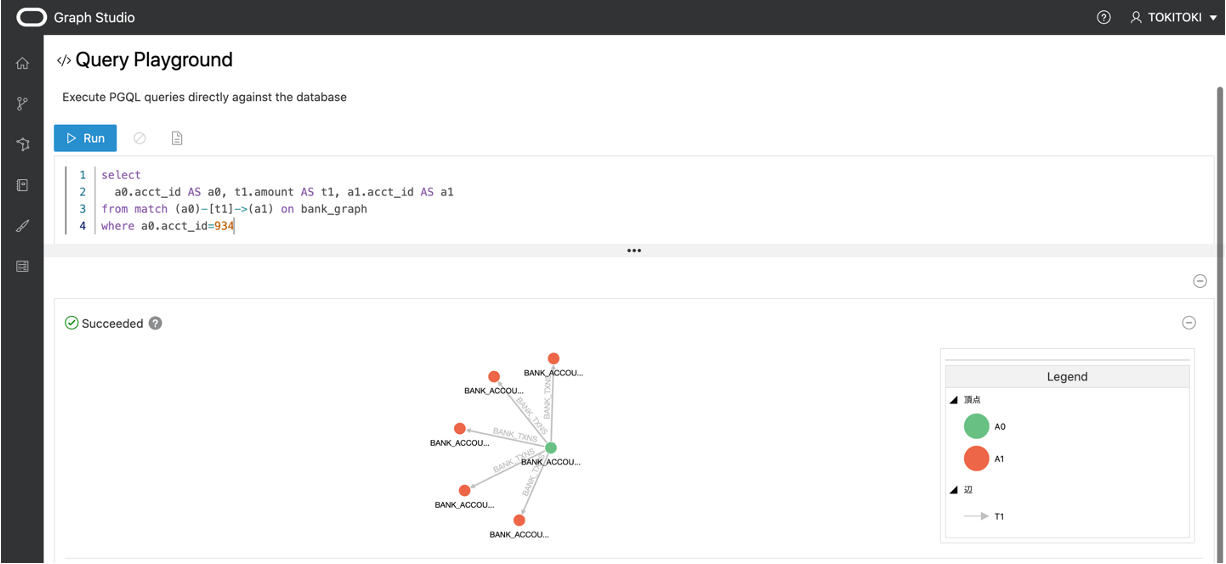Viewport: 1226px width, 564px height.
Task: Click the green center vertex in the graph
Action: [551, 448]
